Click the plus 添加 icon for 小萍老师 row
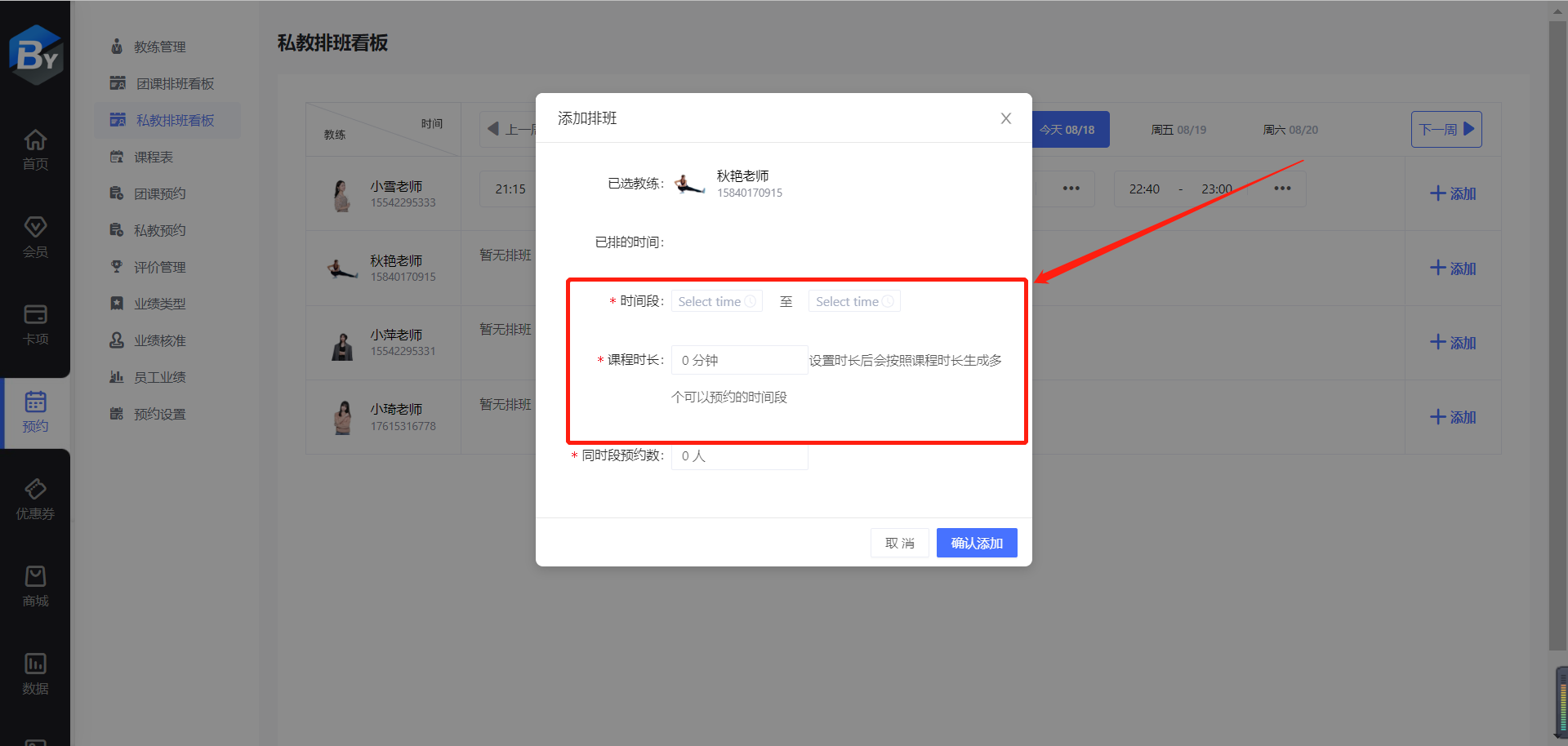The image size is (1568, 746). tap(1453, 343)
